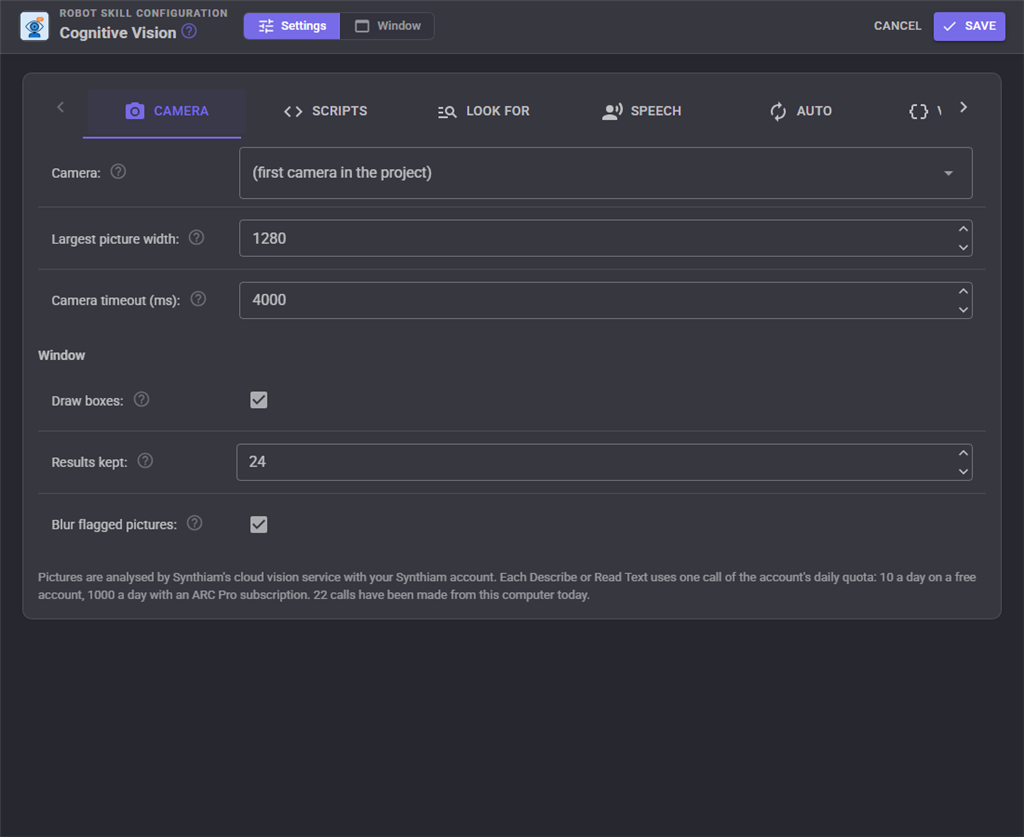Open the Camera selection dropdown

click(605, 173)
